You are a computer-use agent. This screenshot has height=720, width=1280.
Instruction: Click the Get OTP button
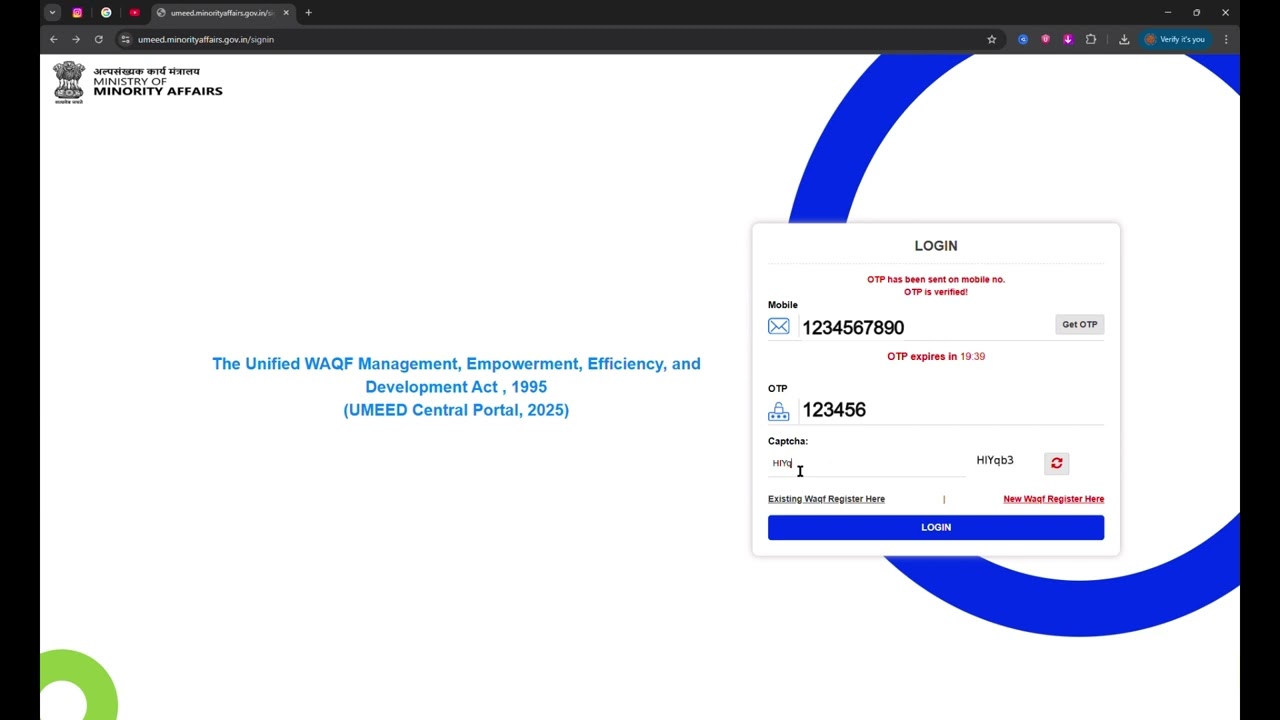click(x=1080, y=324)
